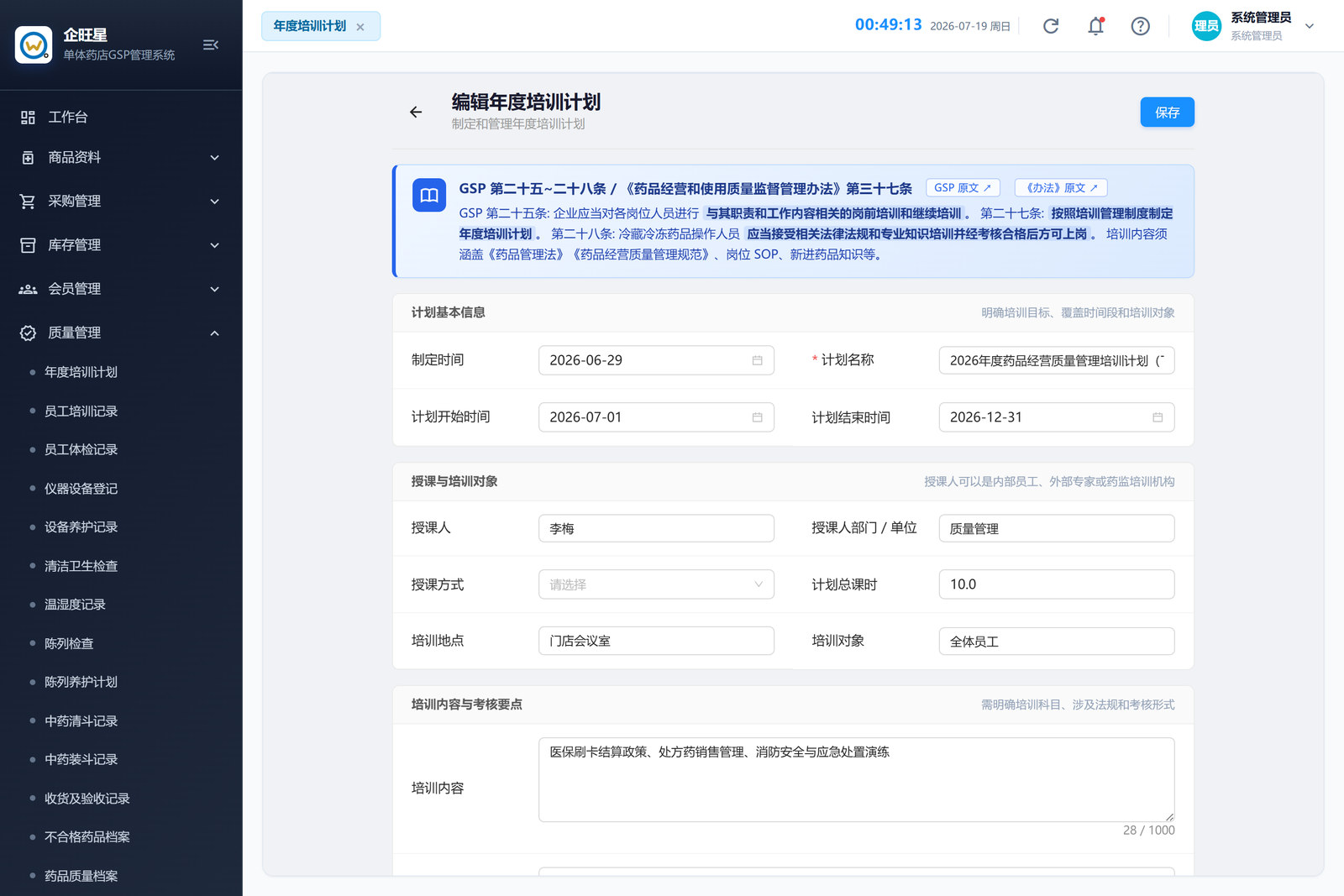Click the 商品资料 sidebar icon

28,158
